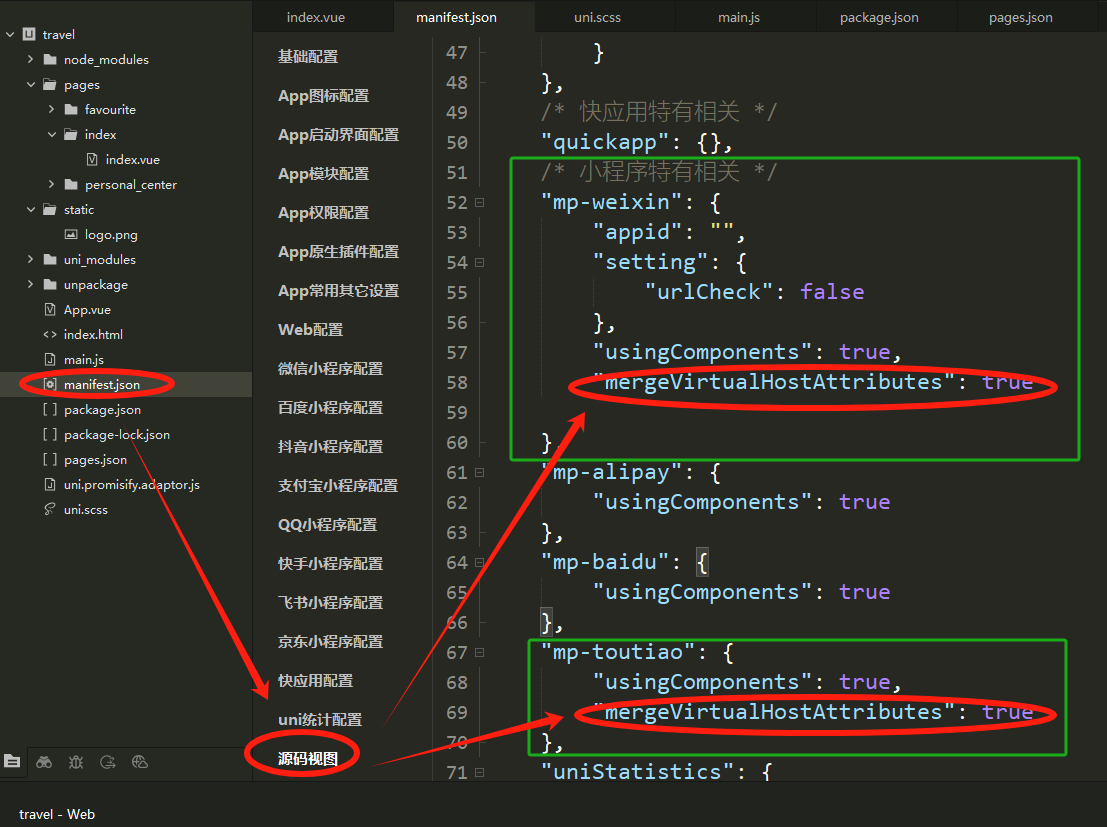Open the globe cloud panel icon
Screen dimensions: 1107x827
[140, 762]
